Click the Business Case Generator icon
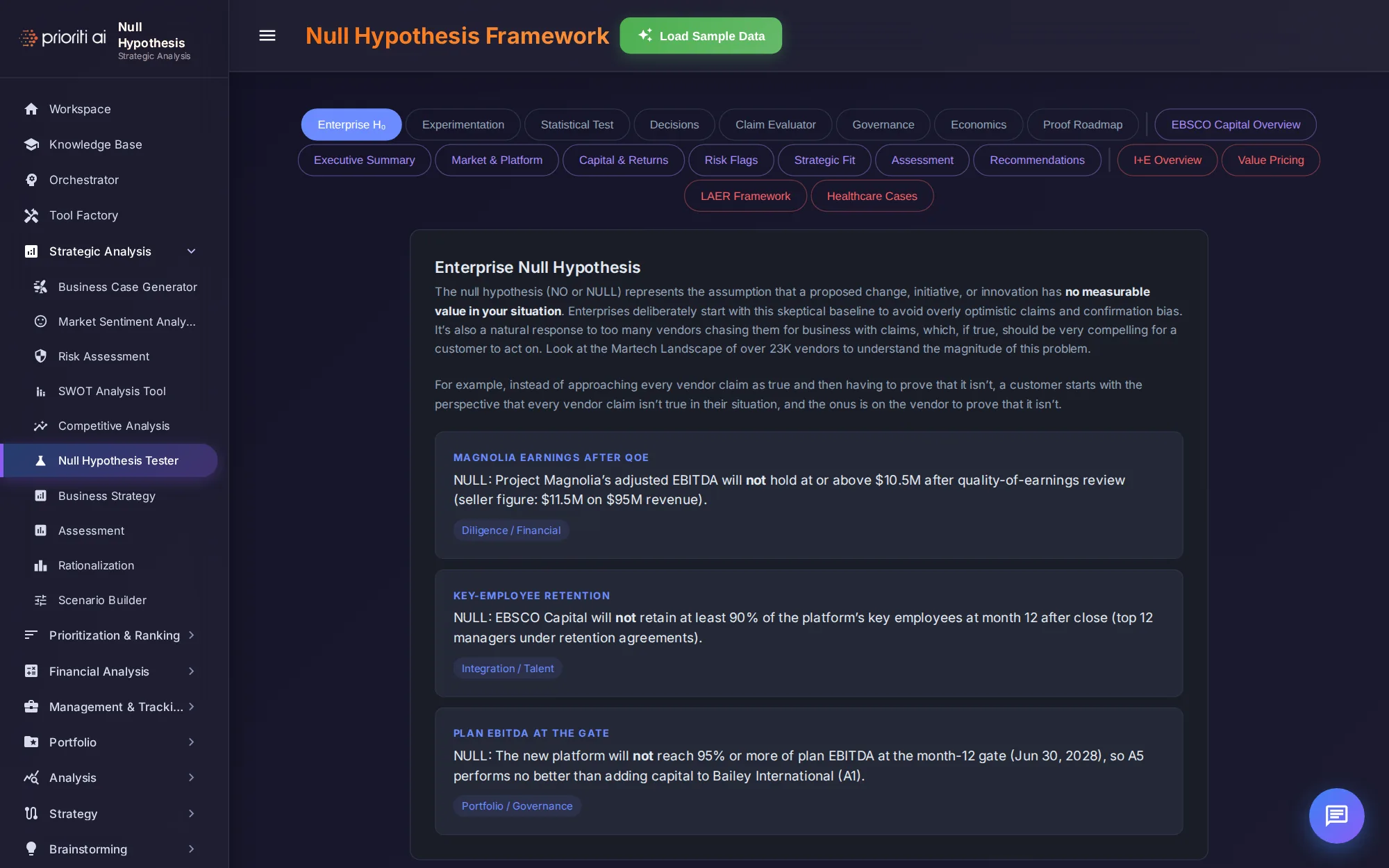Screen dimensions: 1389x868 (x=40, y=287)
